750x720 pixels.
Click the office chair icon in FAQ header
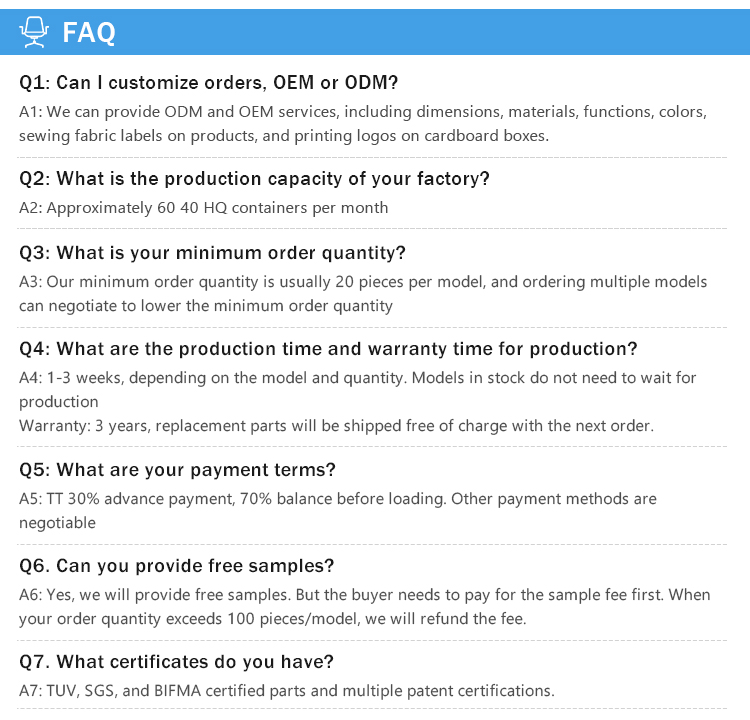coord(33,32)
